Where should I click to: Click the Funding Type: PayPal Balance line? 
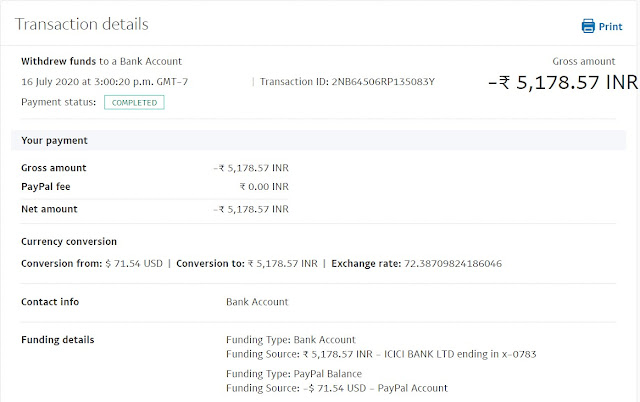point(294,374)
